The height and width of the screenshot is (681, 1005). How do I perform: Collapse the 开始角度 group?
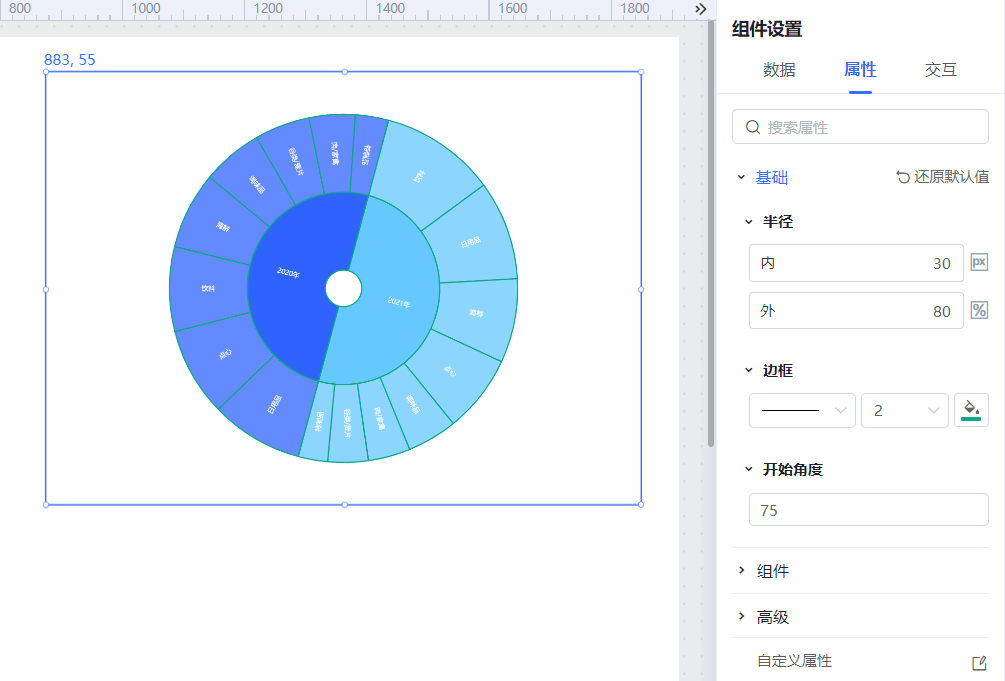[x=749, y=469]
